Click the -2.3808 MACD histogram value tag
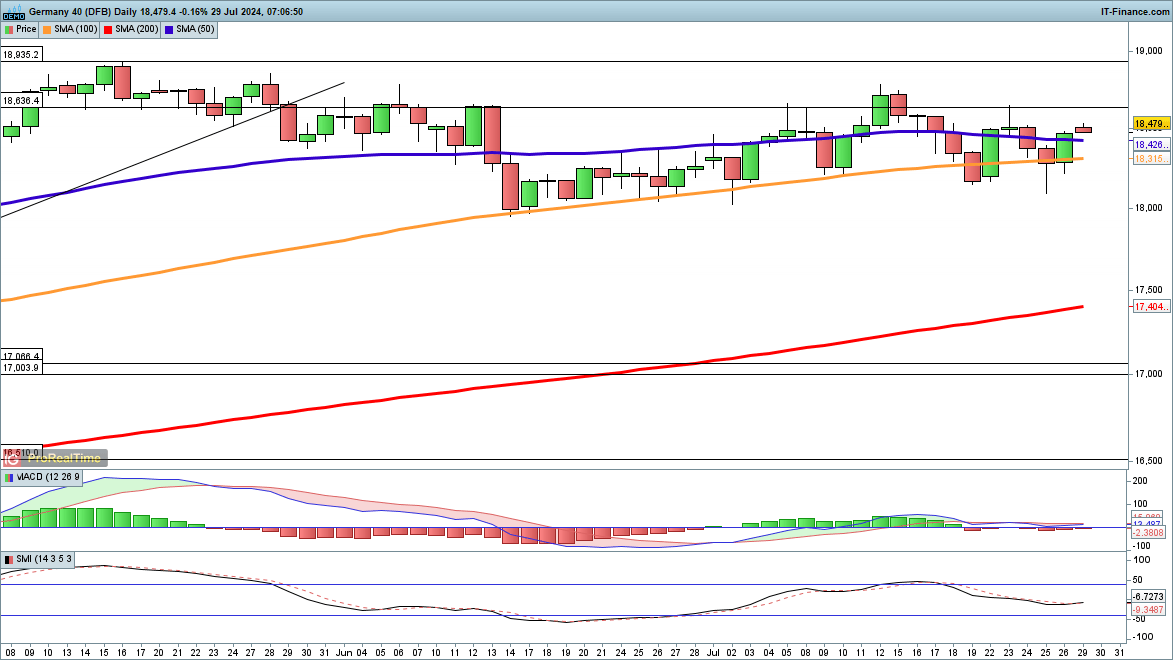The image size is (1173, 660). [1150, 533]
